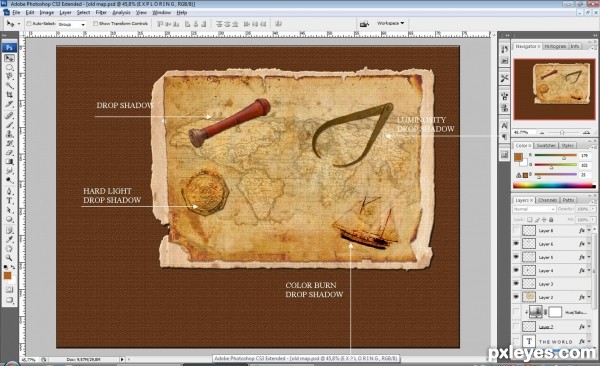Switch to the Swatches tab
Image resolution: width=600 pixels, height=366 pixels.
pos(546,145)
